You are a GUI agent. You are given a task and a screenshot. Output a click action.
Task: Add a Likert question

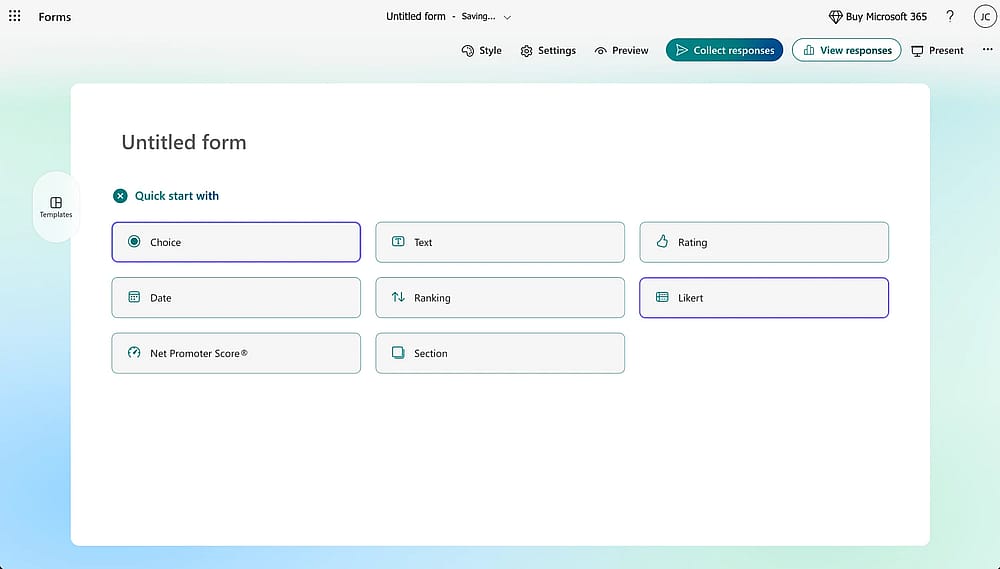pos(764,297)
